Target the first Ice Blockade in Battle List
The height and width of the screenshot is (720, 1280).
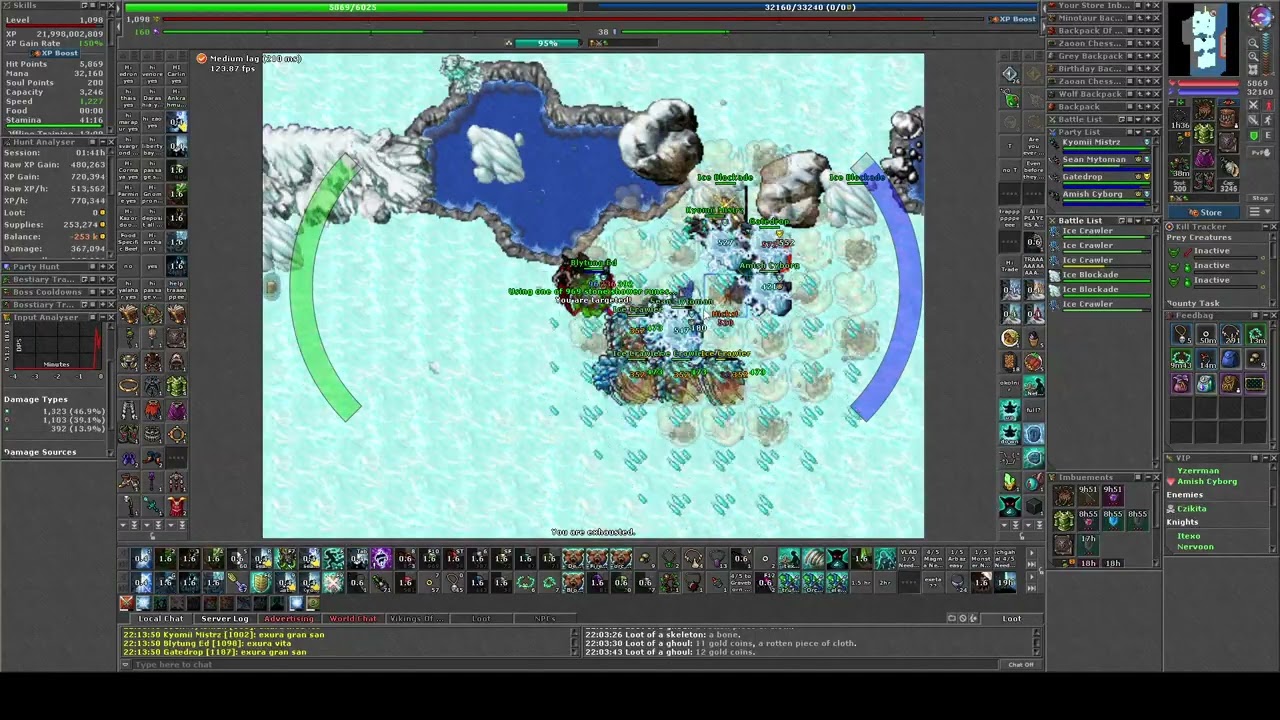pyautogui.click(x=1104, y=276)
